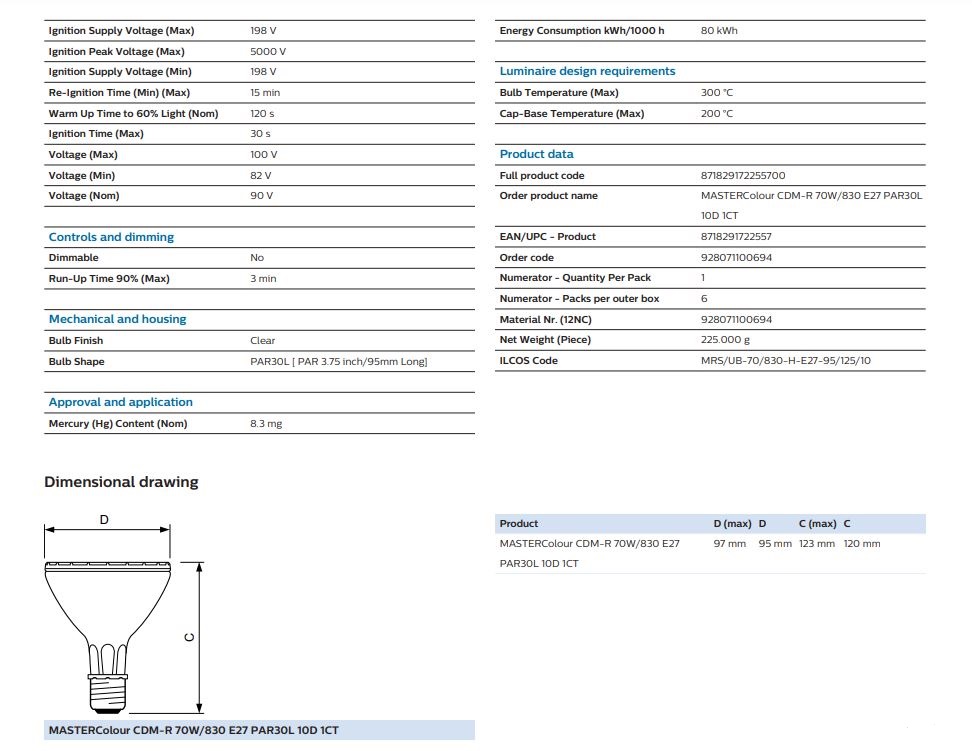Click the 'Run-Up Time 90% (Max)' label
Image resolution: width=972 pixels, height=751 pixels.
(109, 278)
